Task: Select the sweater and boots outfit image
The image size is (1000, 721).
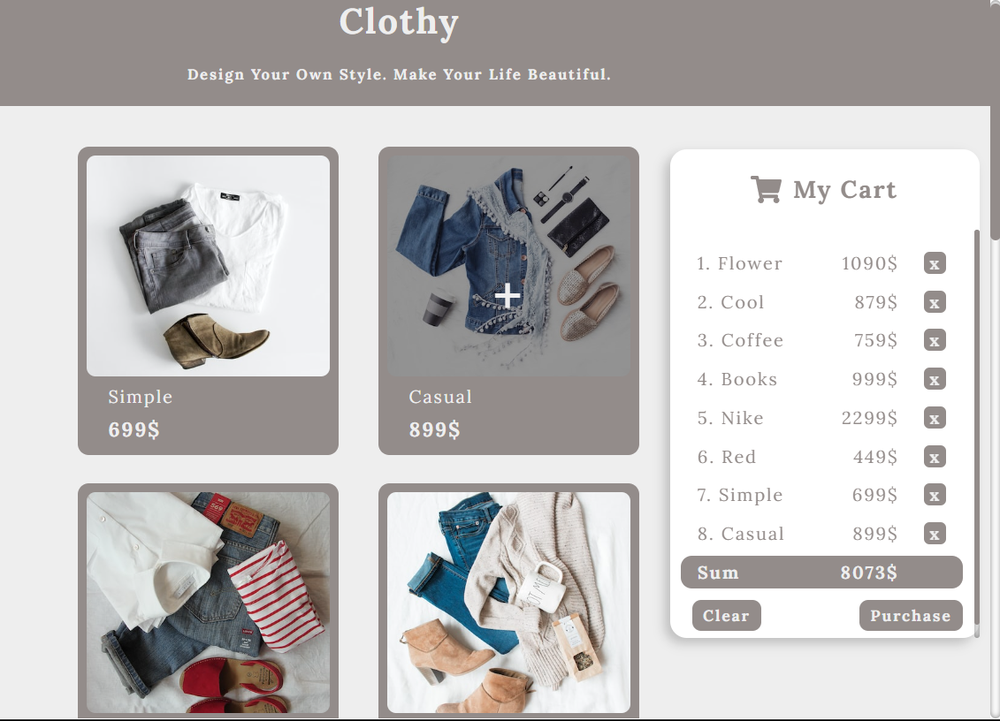Action: pos(508,602)
